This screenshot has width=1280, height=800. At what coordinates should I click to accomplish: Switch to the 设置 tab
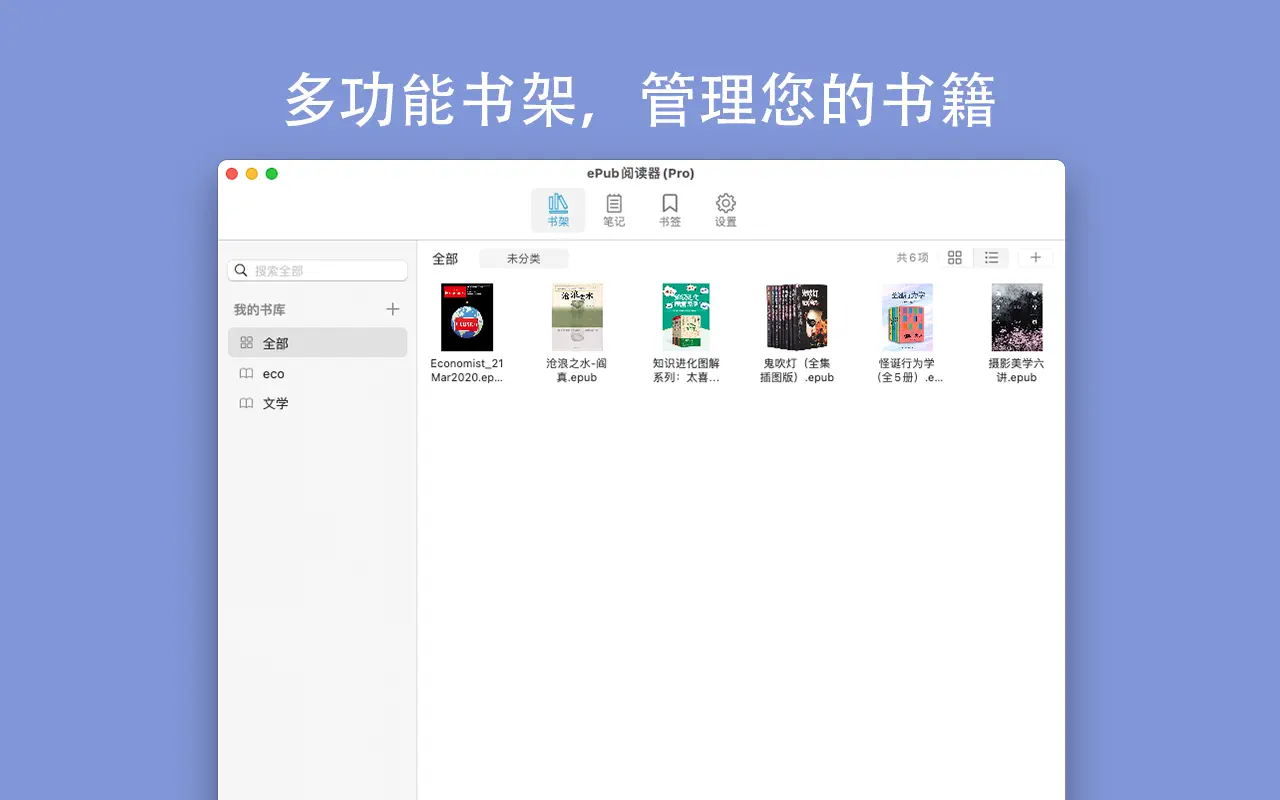[725, 210]
